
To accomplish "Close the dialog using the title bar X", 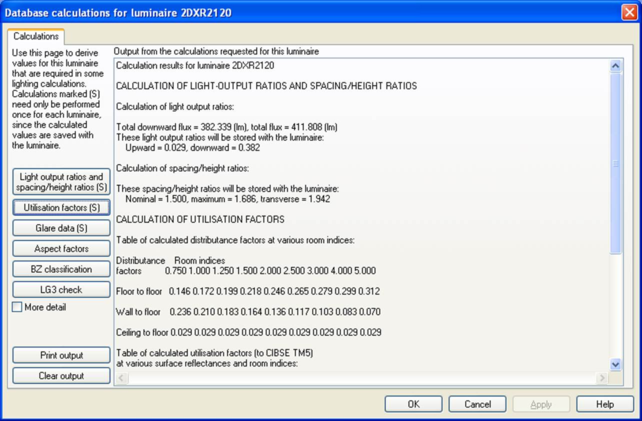I will pos(627,11).
